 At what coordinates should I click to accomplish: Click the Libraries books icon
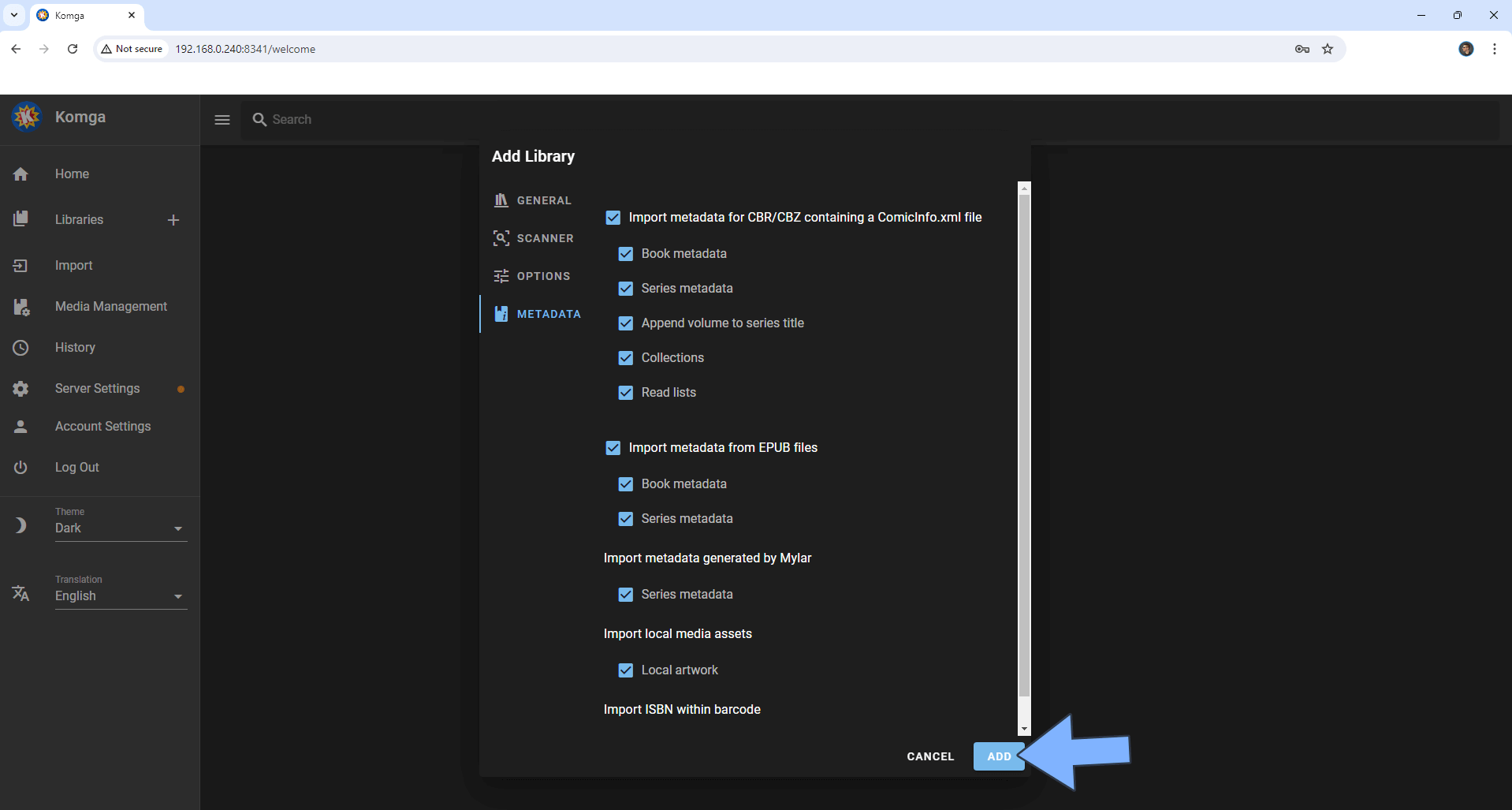coord(20,219)
